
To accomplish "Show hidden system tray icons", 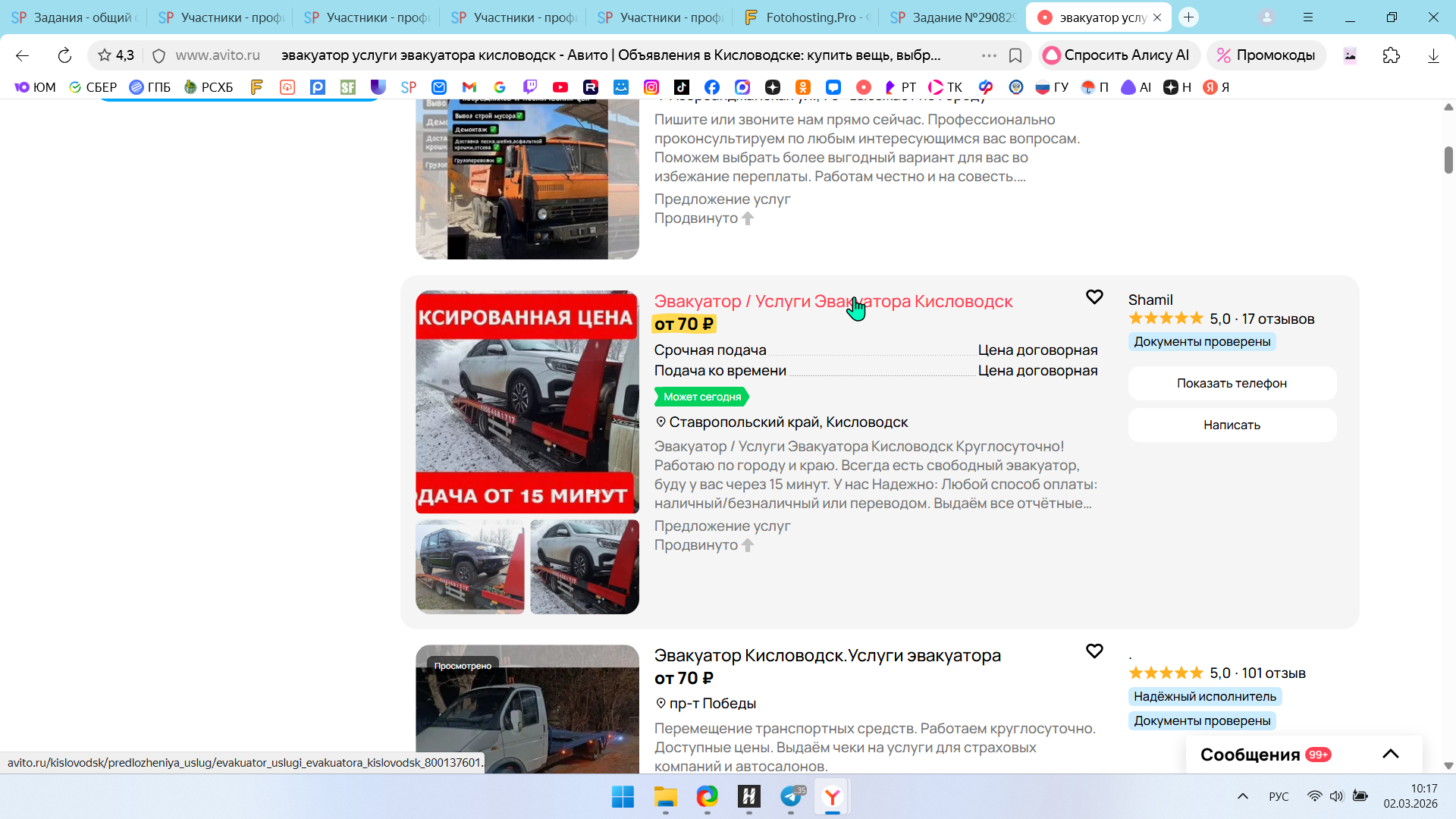I will 1243,796.
